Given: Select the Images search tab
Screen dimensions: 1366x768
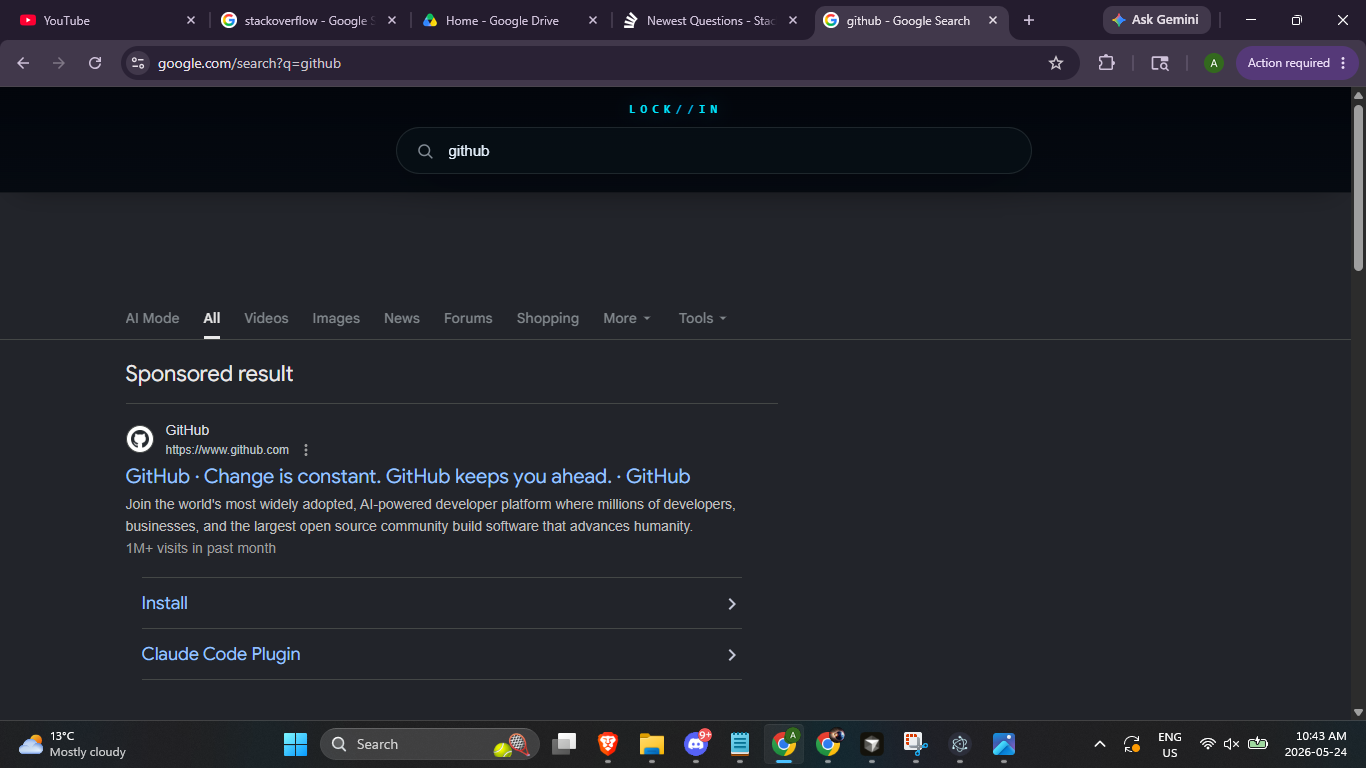Looking at the screenshot, I should point(336,318).
